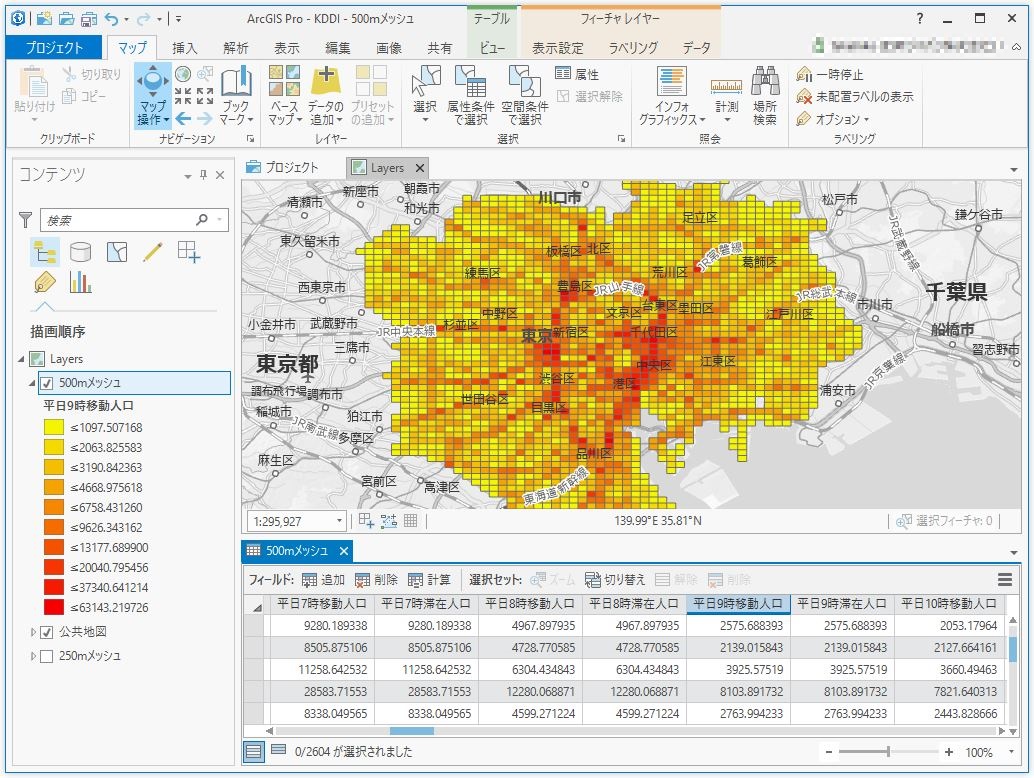
Task: Toggle show selected records view button
Action: 278,750
